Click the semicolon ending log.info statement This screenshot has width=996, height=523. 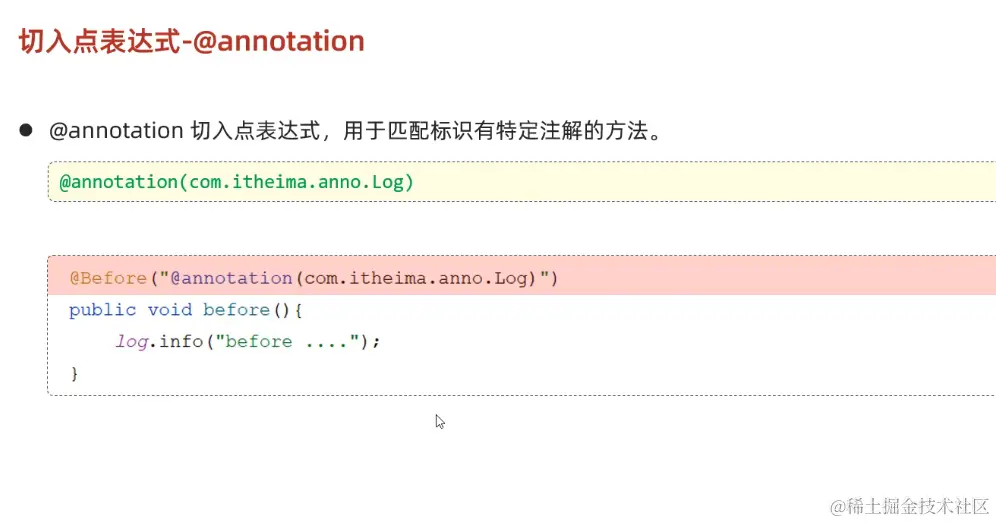[376, 343]
